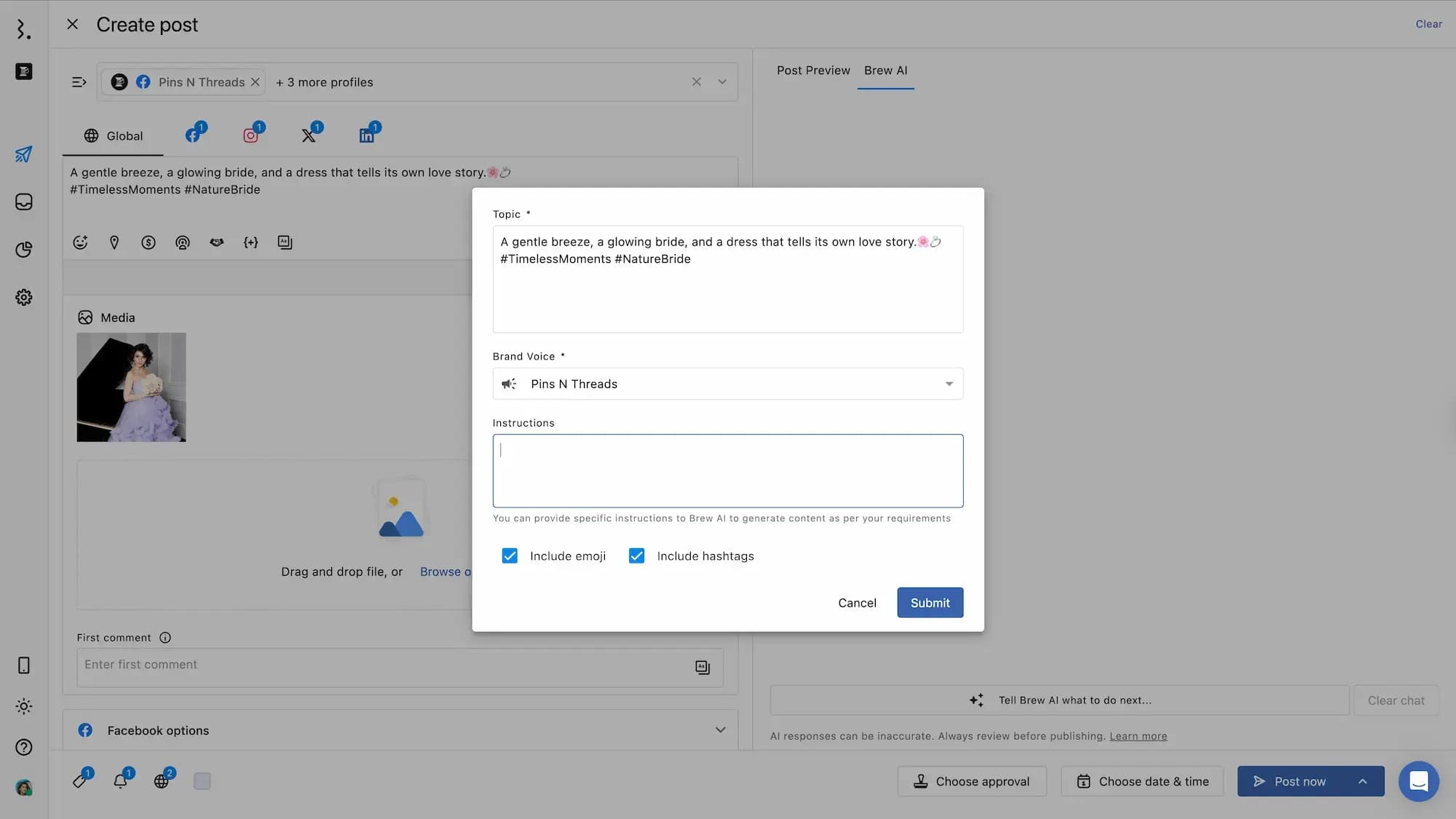Uncheck the Include emoji checkbox

(510, 555)
